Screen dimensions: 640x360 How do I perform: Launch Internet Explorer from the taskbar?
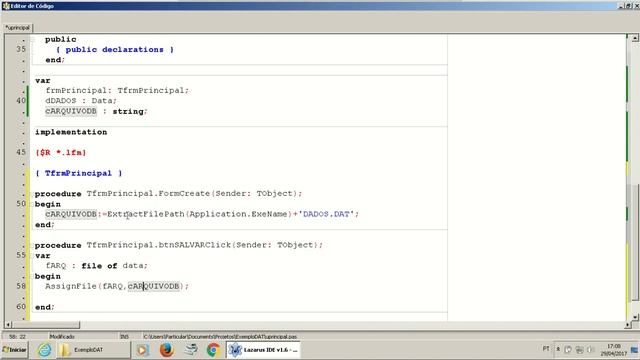pos(44,350)
